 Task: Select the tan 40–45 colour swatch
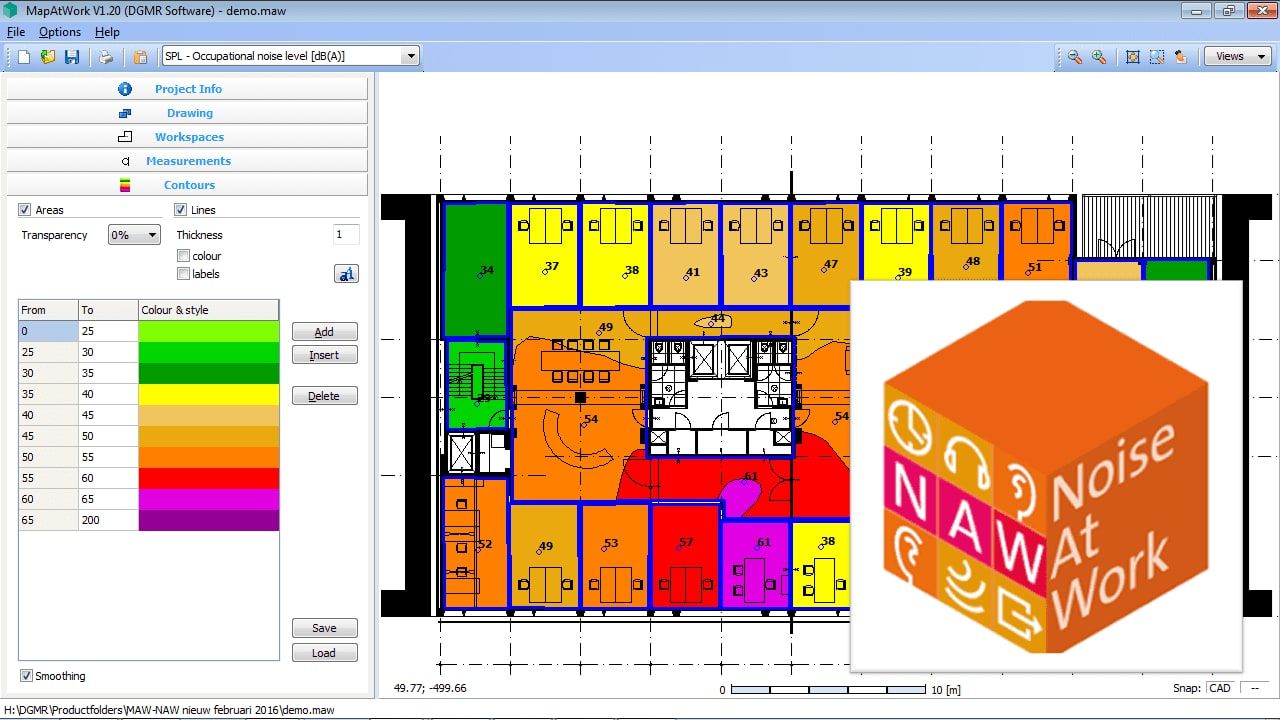[x=209, y=415]
